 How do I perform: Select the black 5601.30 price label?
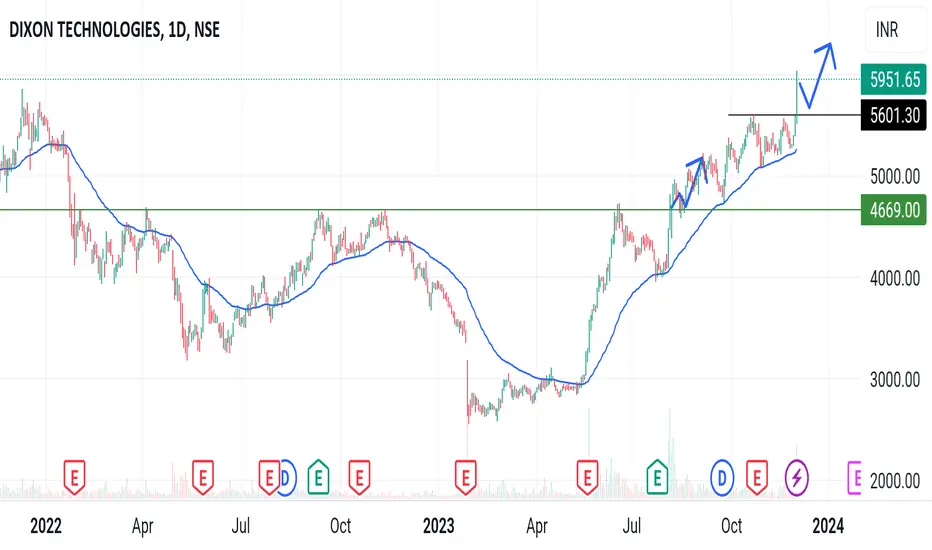tap(893, 115)
